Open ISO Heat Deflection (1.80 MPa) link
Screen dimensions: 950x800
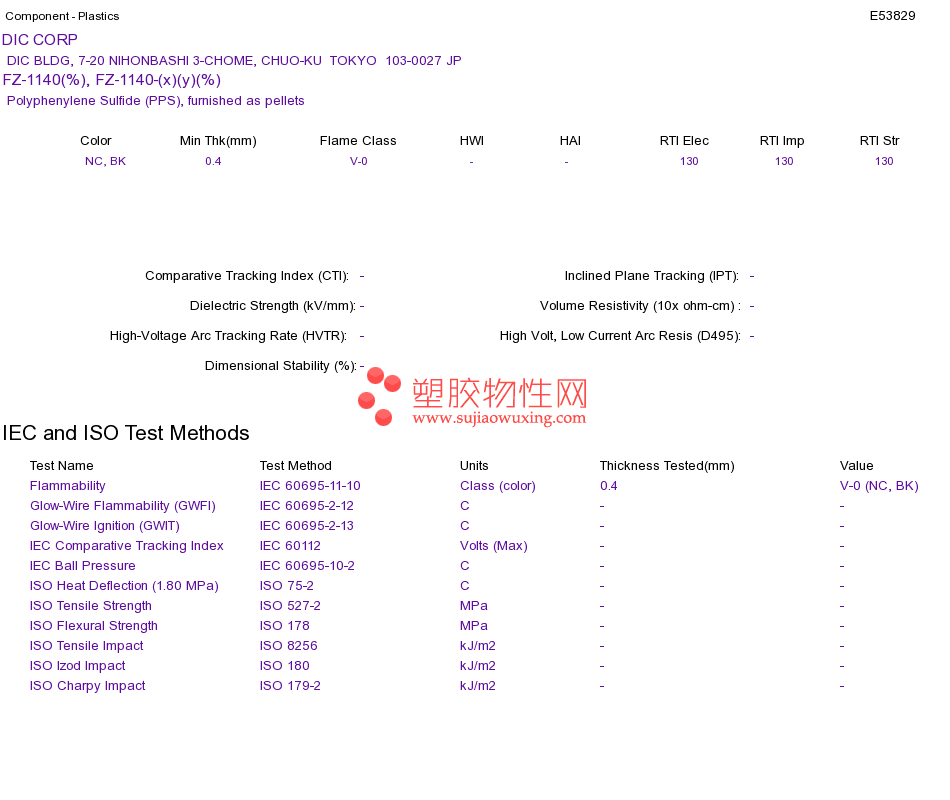(124, 586)
